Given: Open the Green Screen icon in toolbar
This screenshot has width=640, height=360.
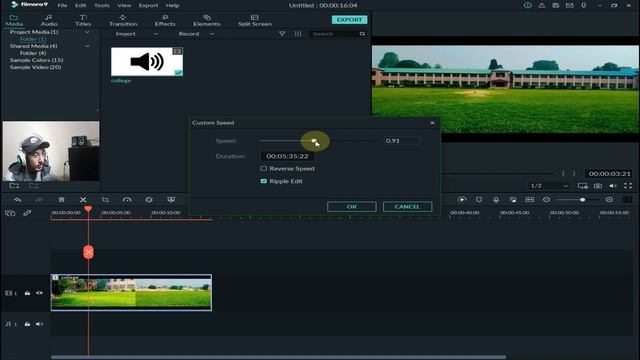Looking at the screenshot, I should [x=171, y=200].
